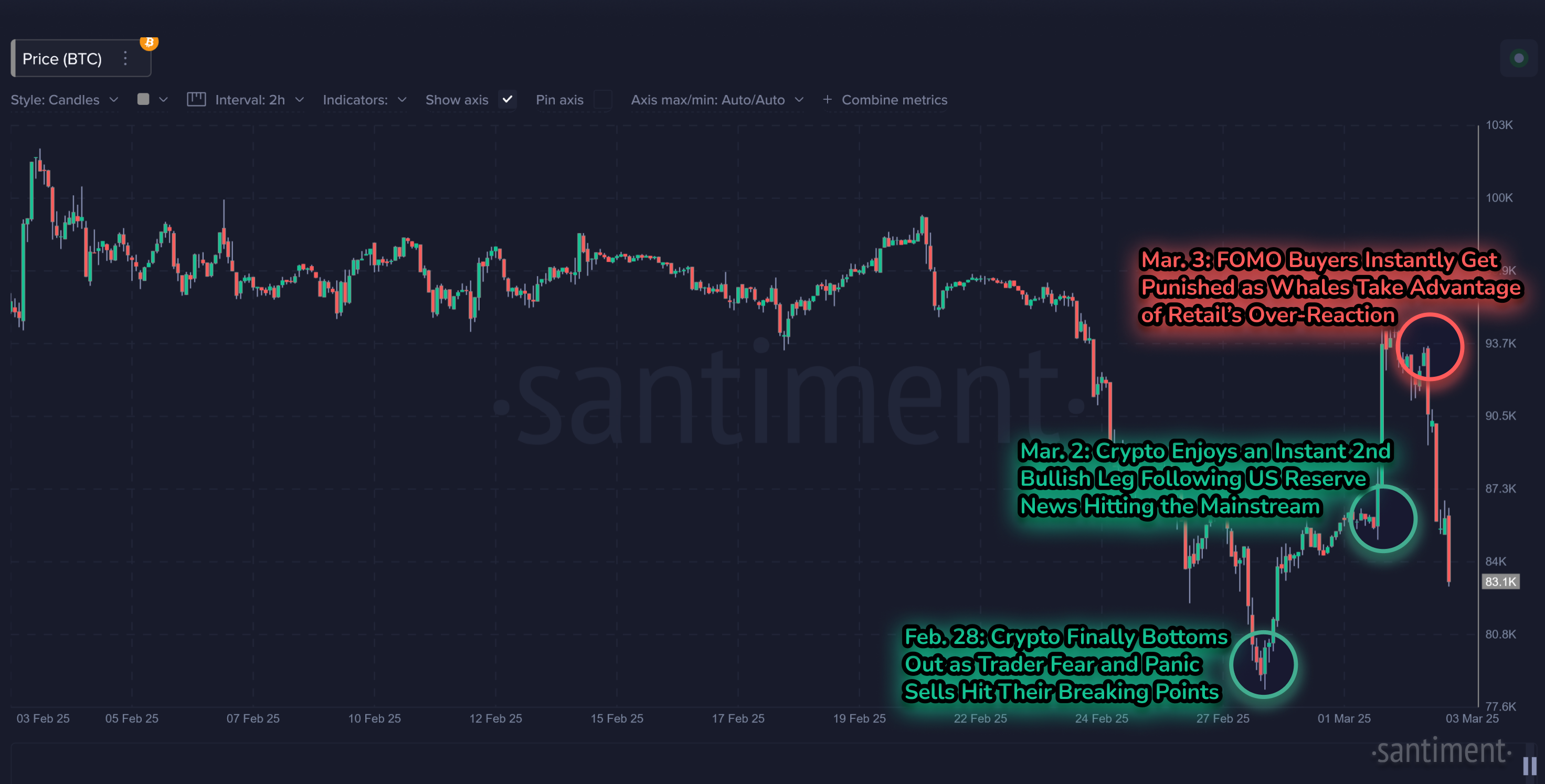Click the metric options kebab button
Image resolution: width=1545 pixels, height=784 pixels.
127,58
